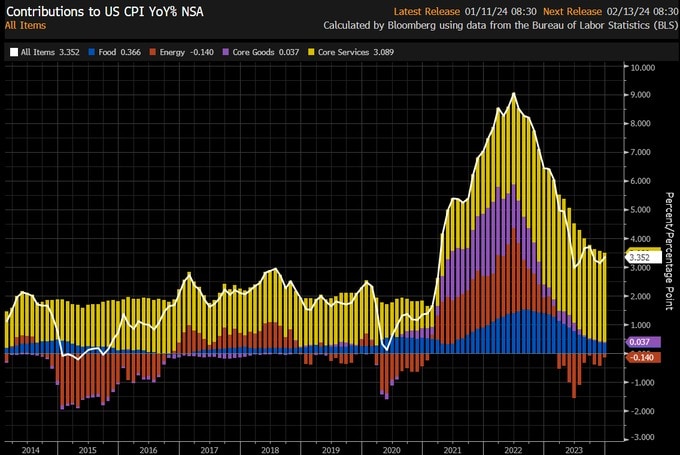Click the 2014 label on time axis
This screenshot has height=455, width=680.
click(x=30, y=450)
